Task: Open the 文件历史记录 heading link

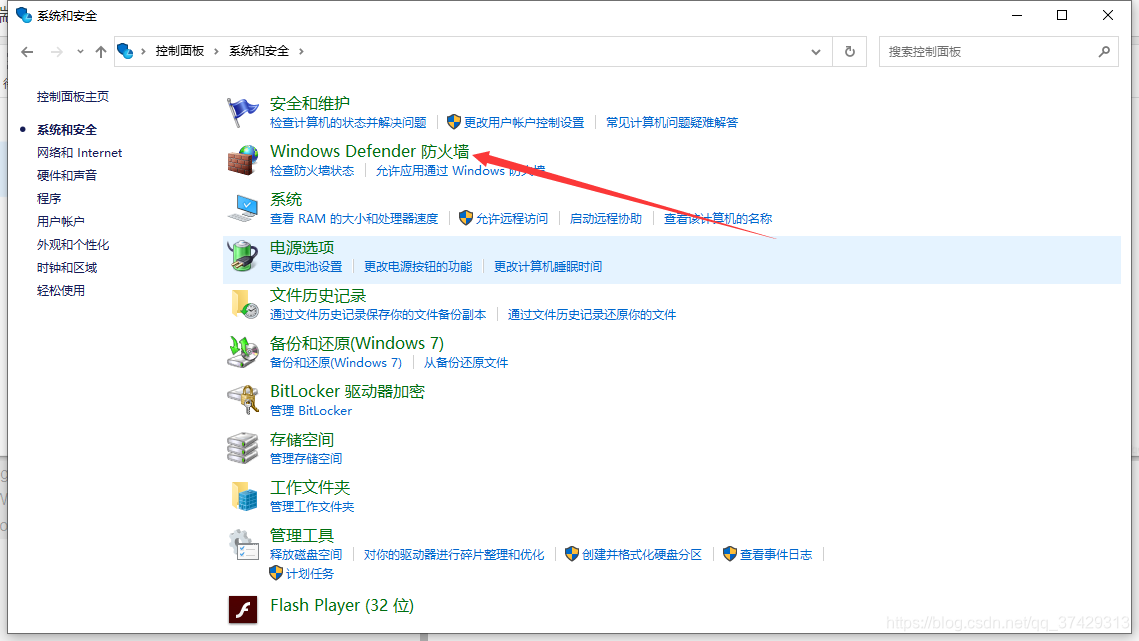Action: tap(317, 295)
